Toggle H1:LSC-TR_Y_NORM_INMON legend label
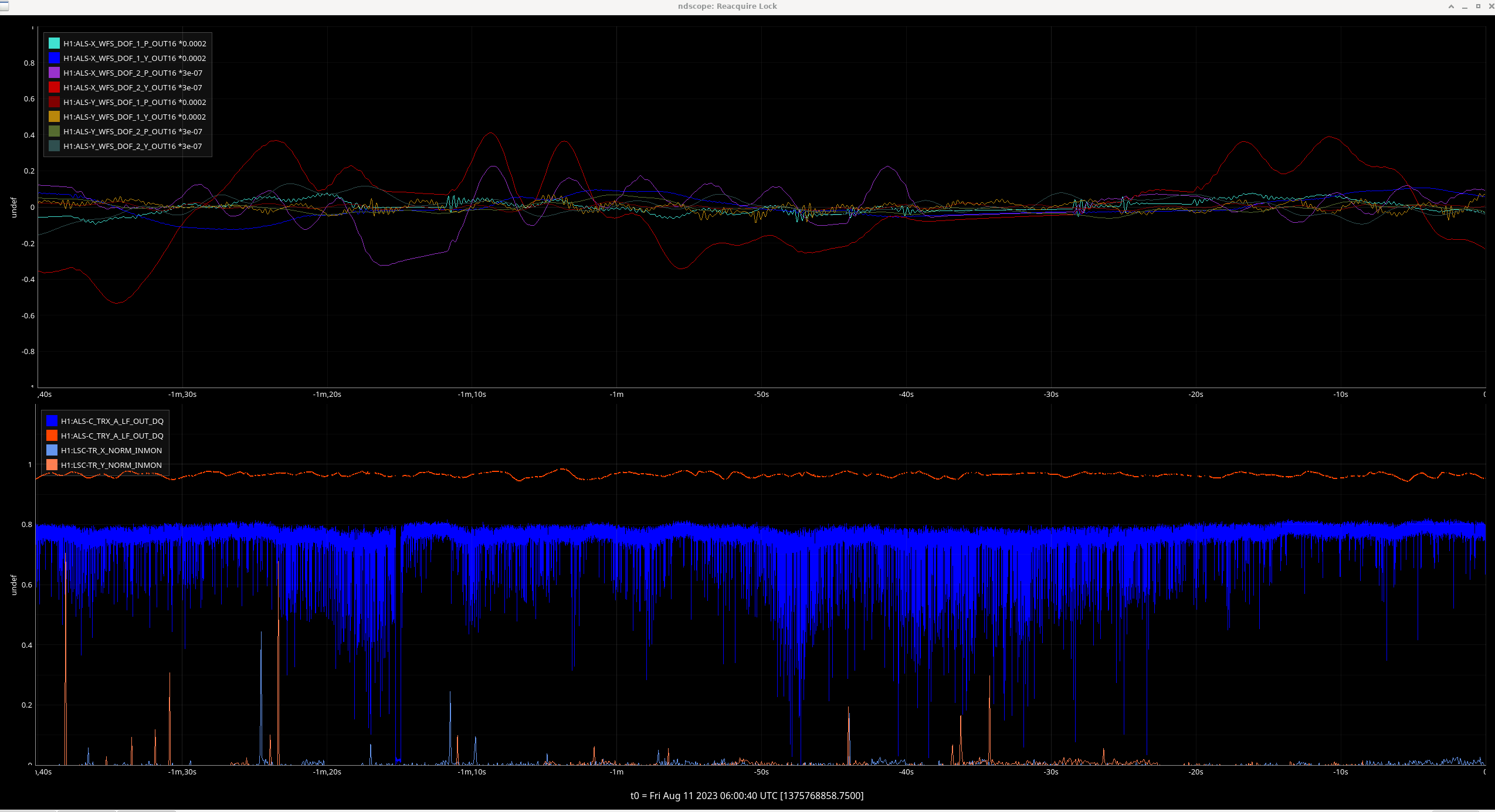 111,465
